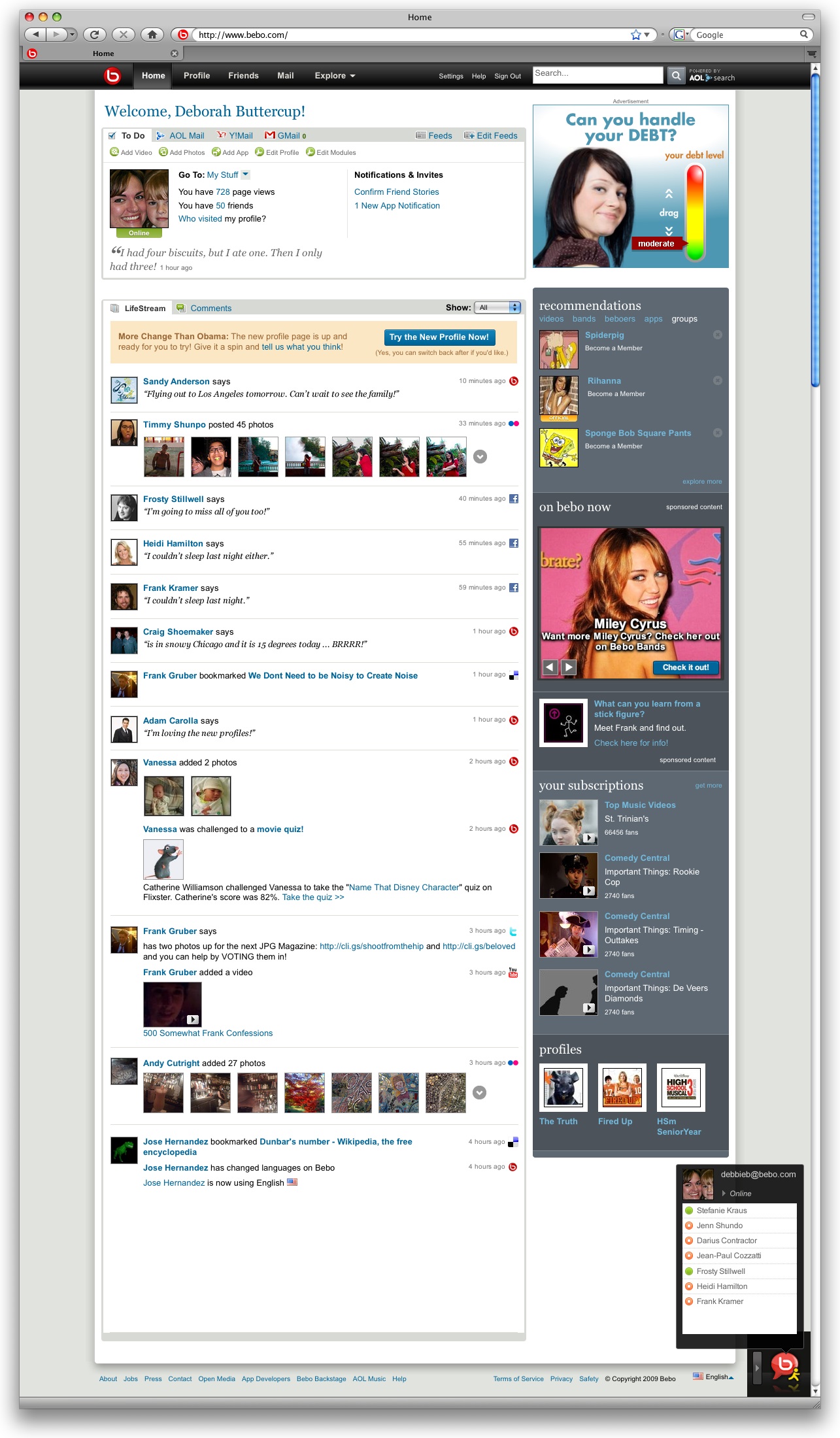The image size is (840, 1438).
Task: Click the Add Photos icon
Action: tap(163, 152)
